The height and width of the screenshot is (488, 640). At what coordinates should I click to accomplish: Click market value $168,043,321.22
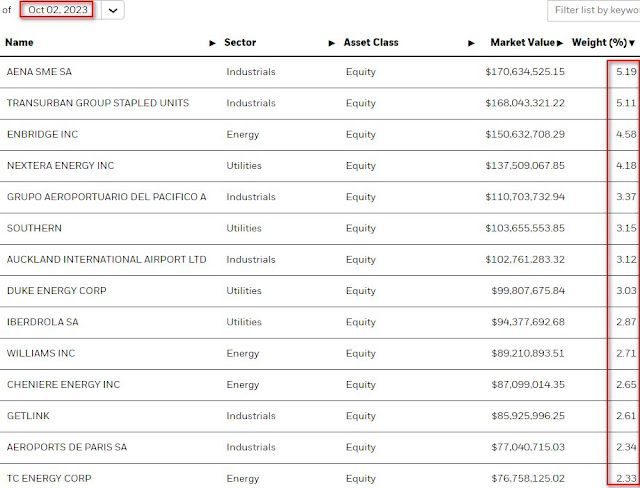click(x=525, y=103)
